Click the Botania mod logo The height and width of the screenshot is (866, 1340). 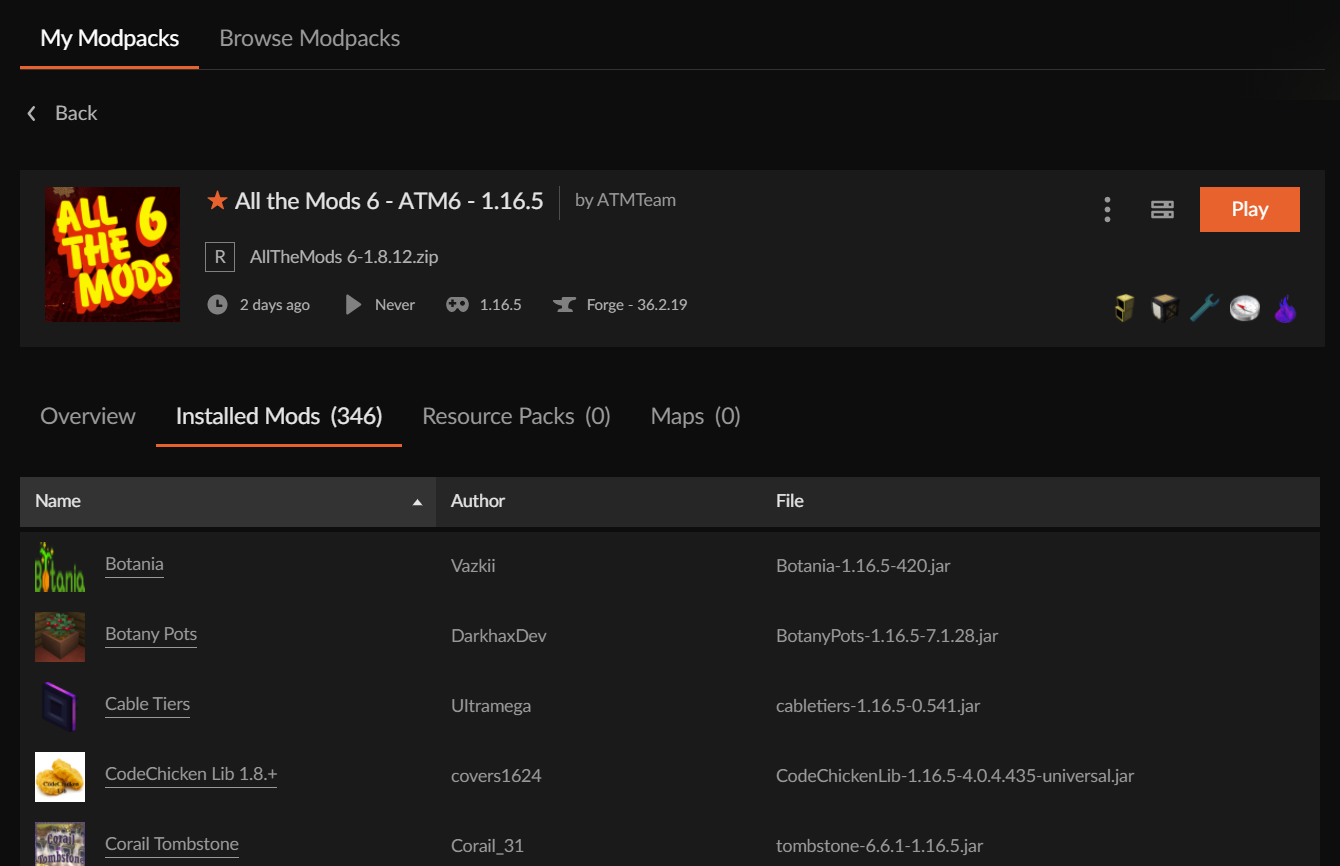coord(60,567)
